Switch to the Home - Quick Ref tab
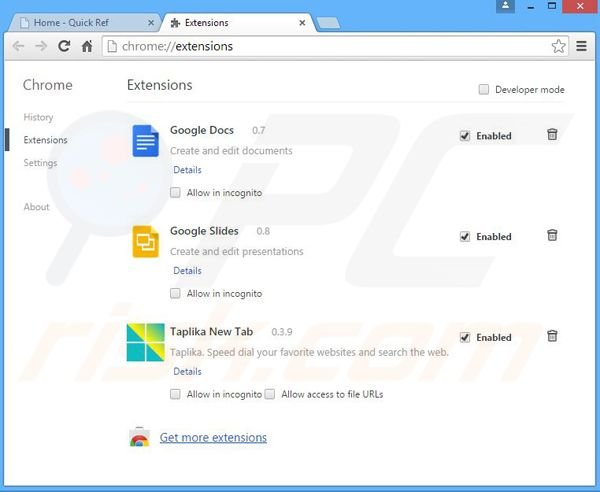Image resolution: width=600 pixels, height=492 pixels. pyautogui.click(x=83, y=23)
